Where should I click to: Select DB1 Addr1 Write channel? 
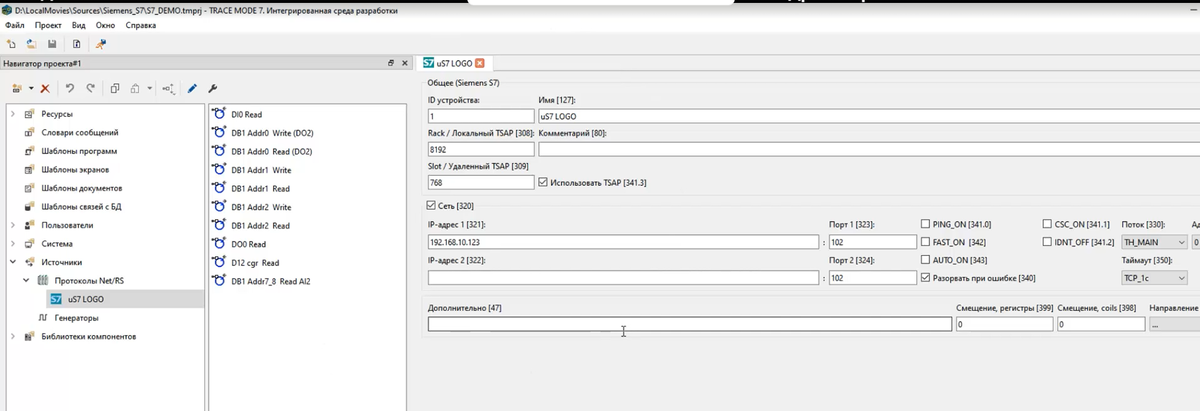(x=261, y=170)
